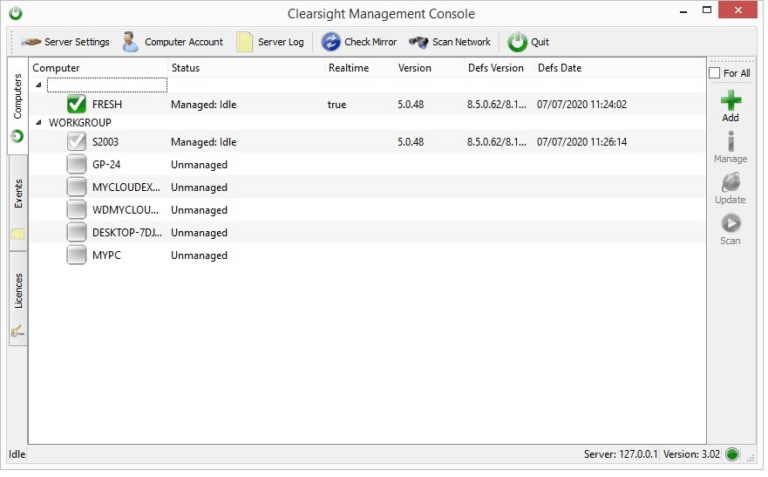Click the resize grip in status bar corner
This screenshot has height=477, width=768.
[751, 458]
